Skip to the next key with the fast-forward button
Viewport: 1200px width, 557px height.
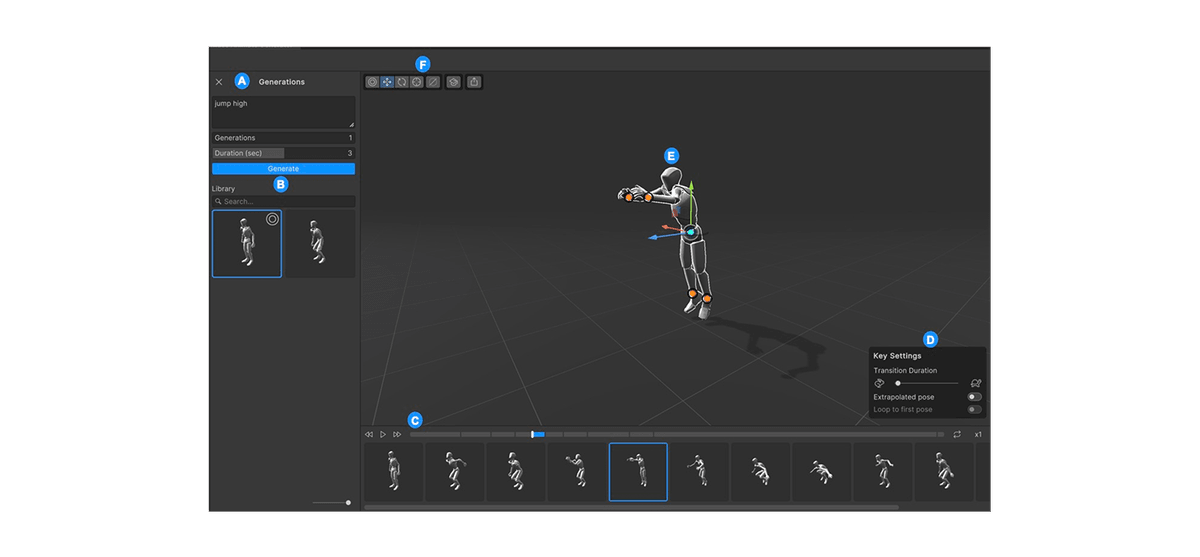pos(397,435)
